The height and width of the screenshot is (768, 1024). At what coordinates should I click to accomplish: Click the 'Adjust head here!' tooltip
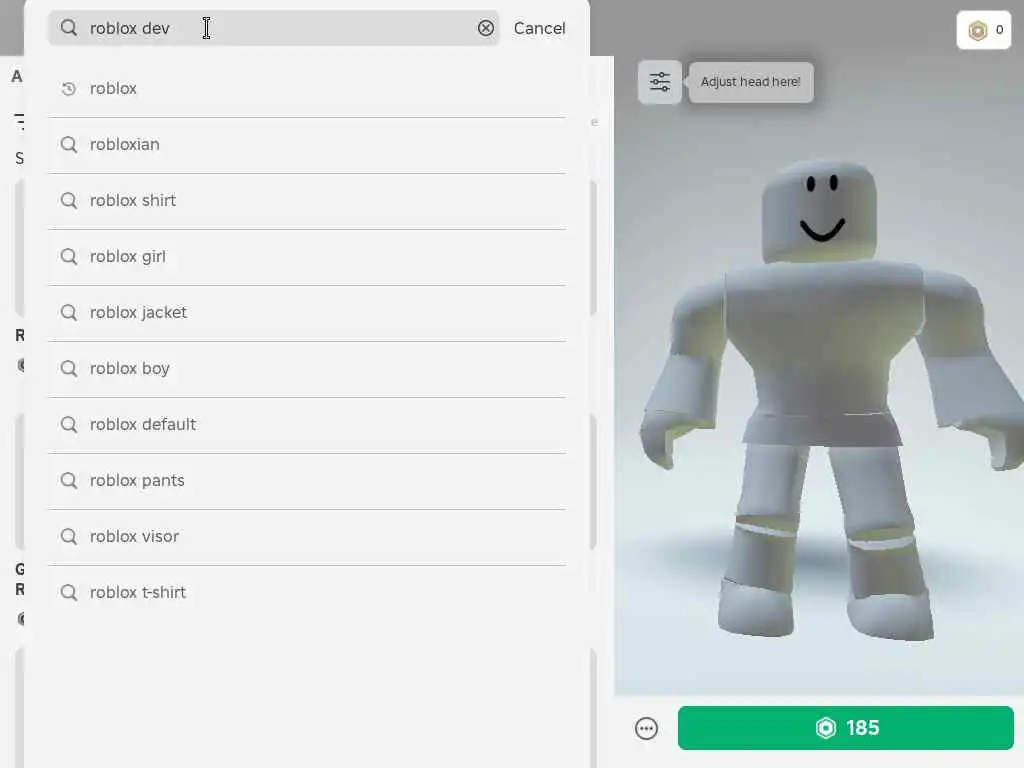[x=751, y=82]
